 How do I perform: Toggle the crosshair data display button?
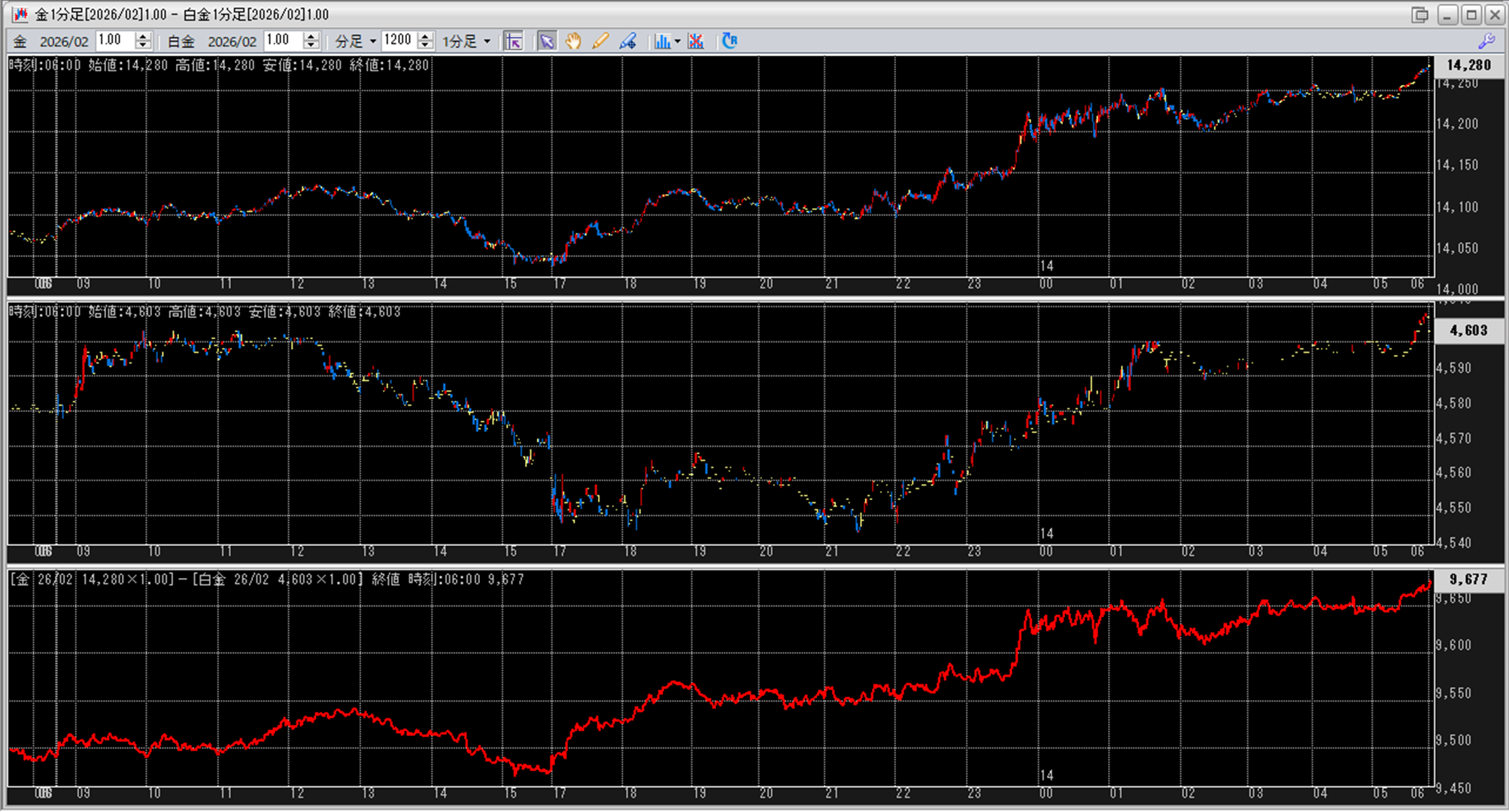coord(514,41)
